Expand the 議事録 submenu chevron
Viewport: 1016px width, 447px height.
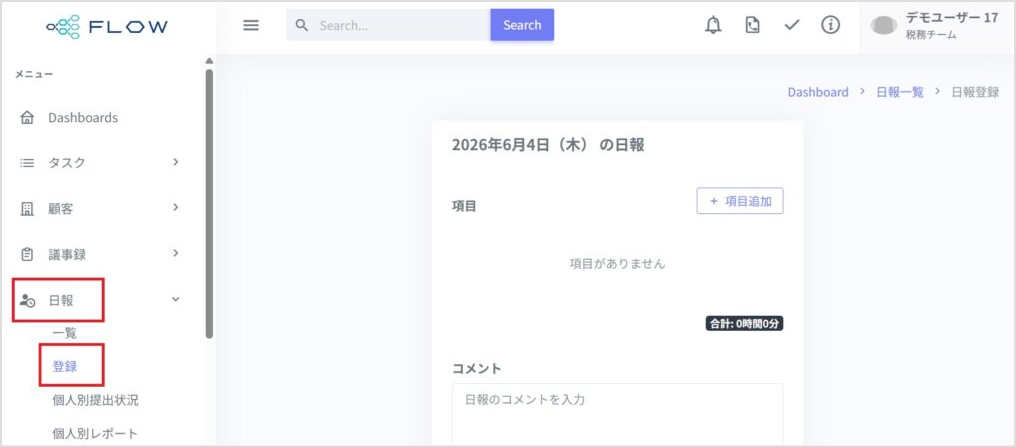(176, 253)
